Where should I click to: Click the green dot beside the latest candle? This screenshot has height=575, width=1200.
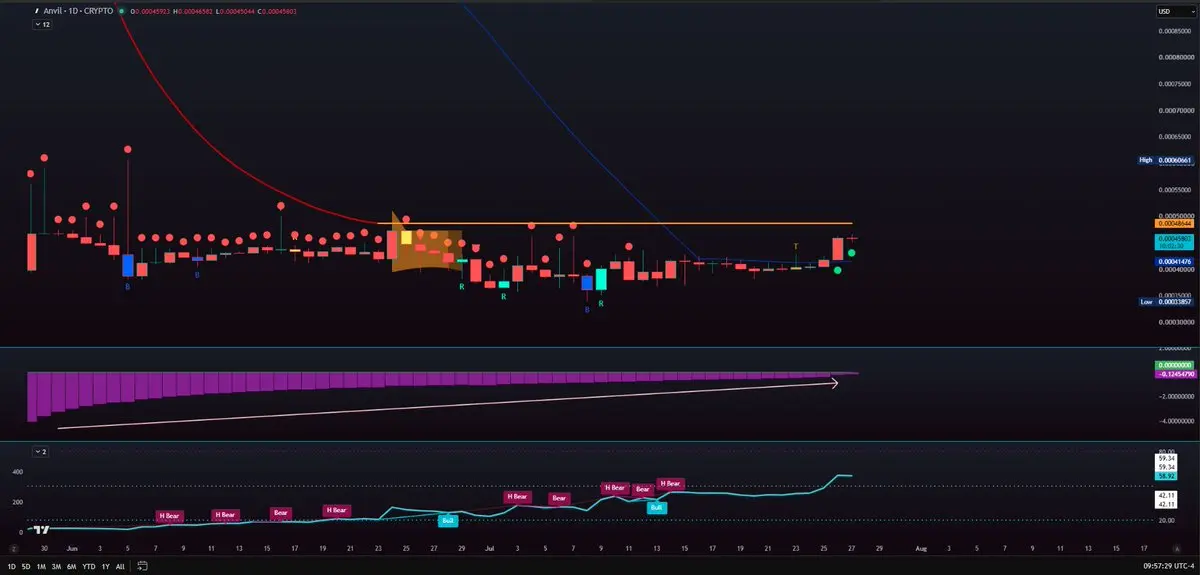tap(851, 253)
